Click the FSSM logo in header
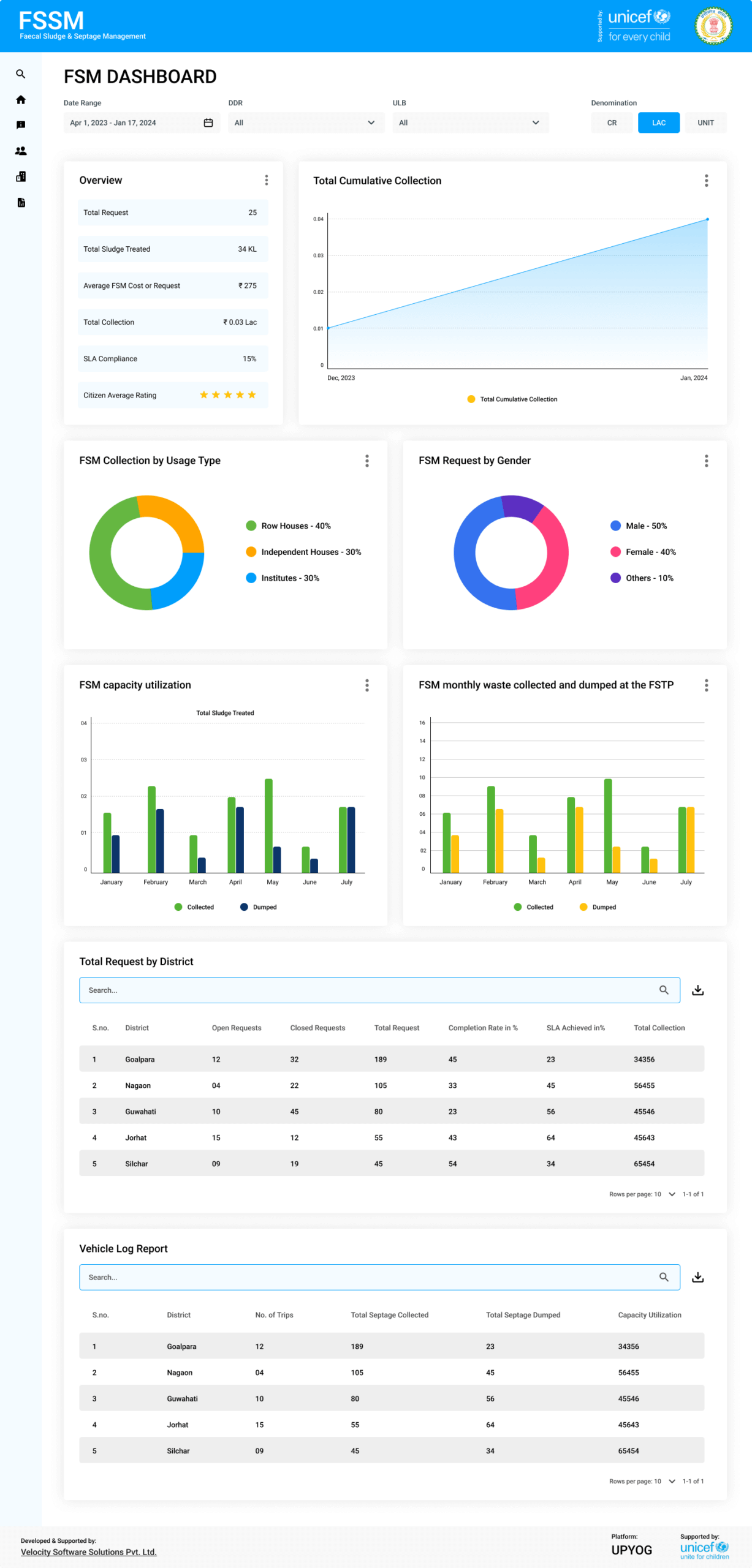Screen dimensions: 752x1568 [82, 26]
